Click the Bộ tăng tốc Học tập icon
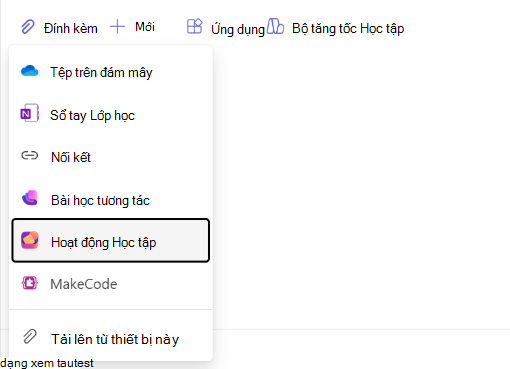Viewport: 510px width, 369px height. (x=275, y=27)
